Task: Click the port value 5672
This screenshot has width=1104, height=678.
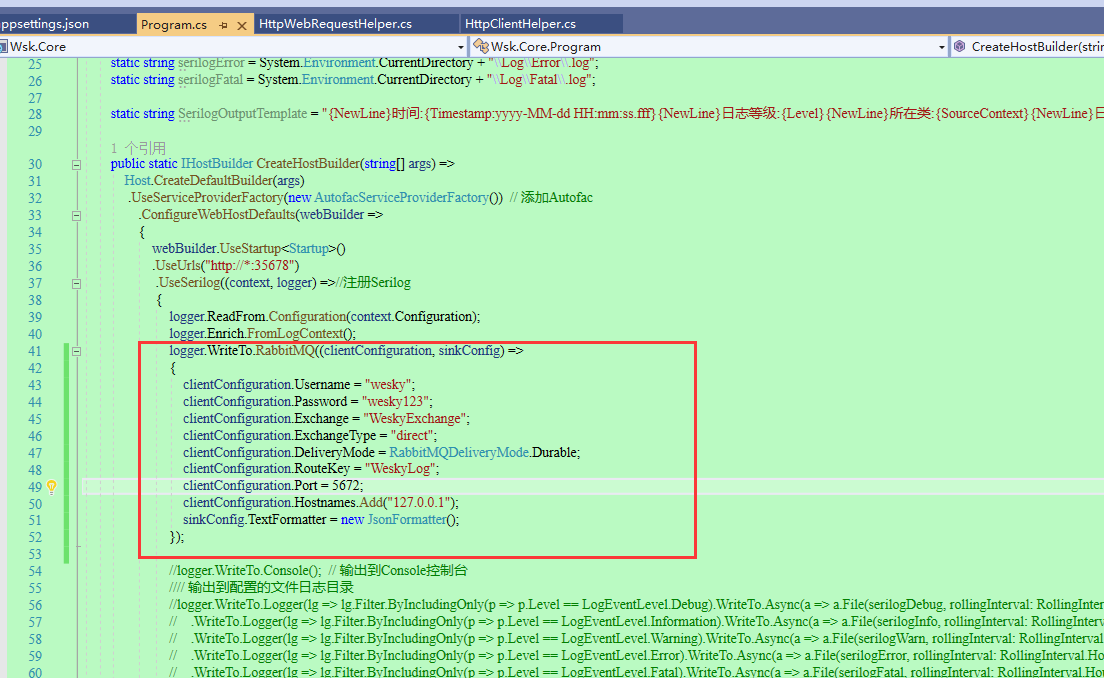Action: (346, 485)
